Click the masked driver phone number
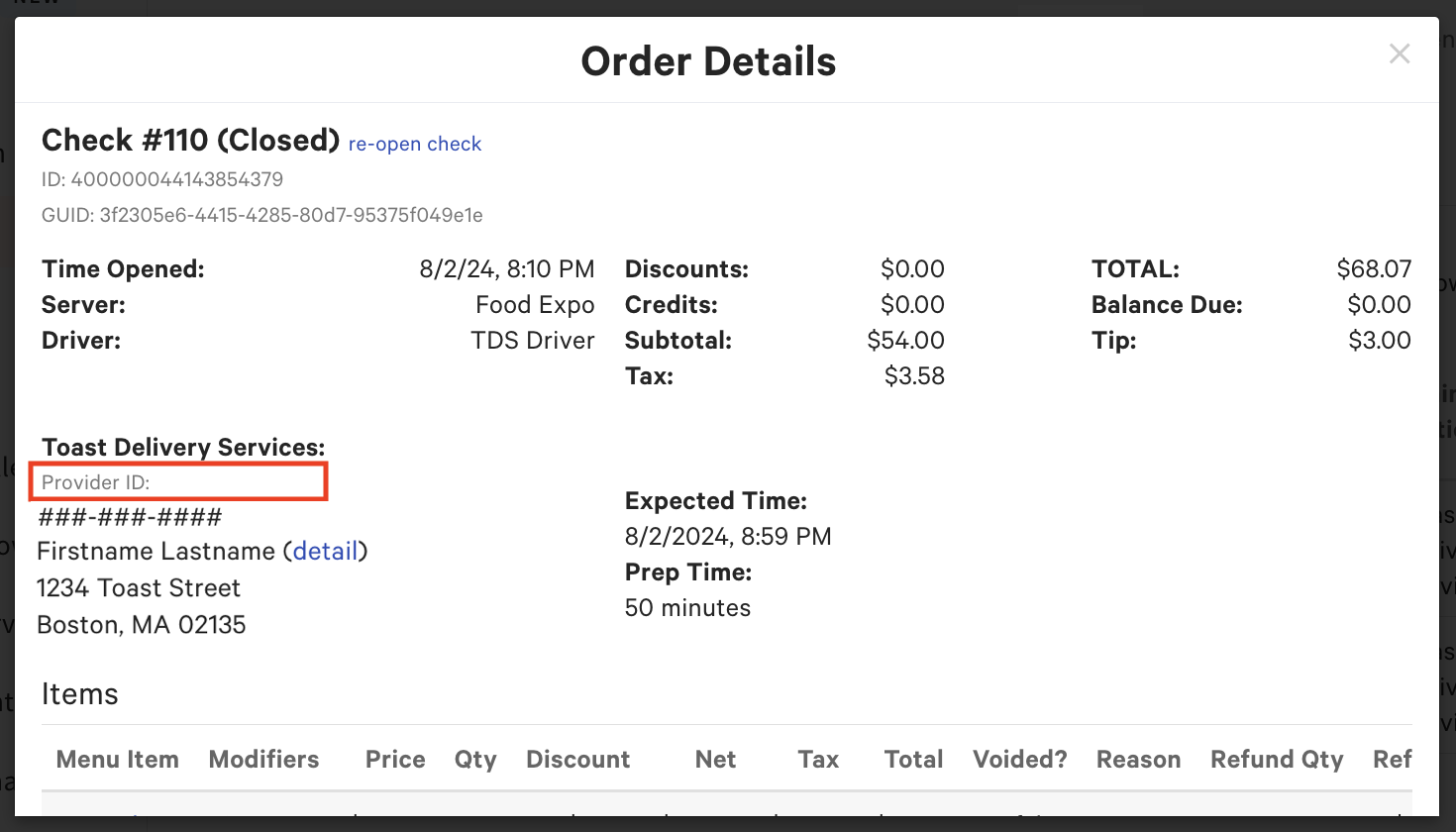 pyautogui.click(x=129, y=515)
